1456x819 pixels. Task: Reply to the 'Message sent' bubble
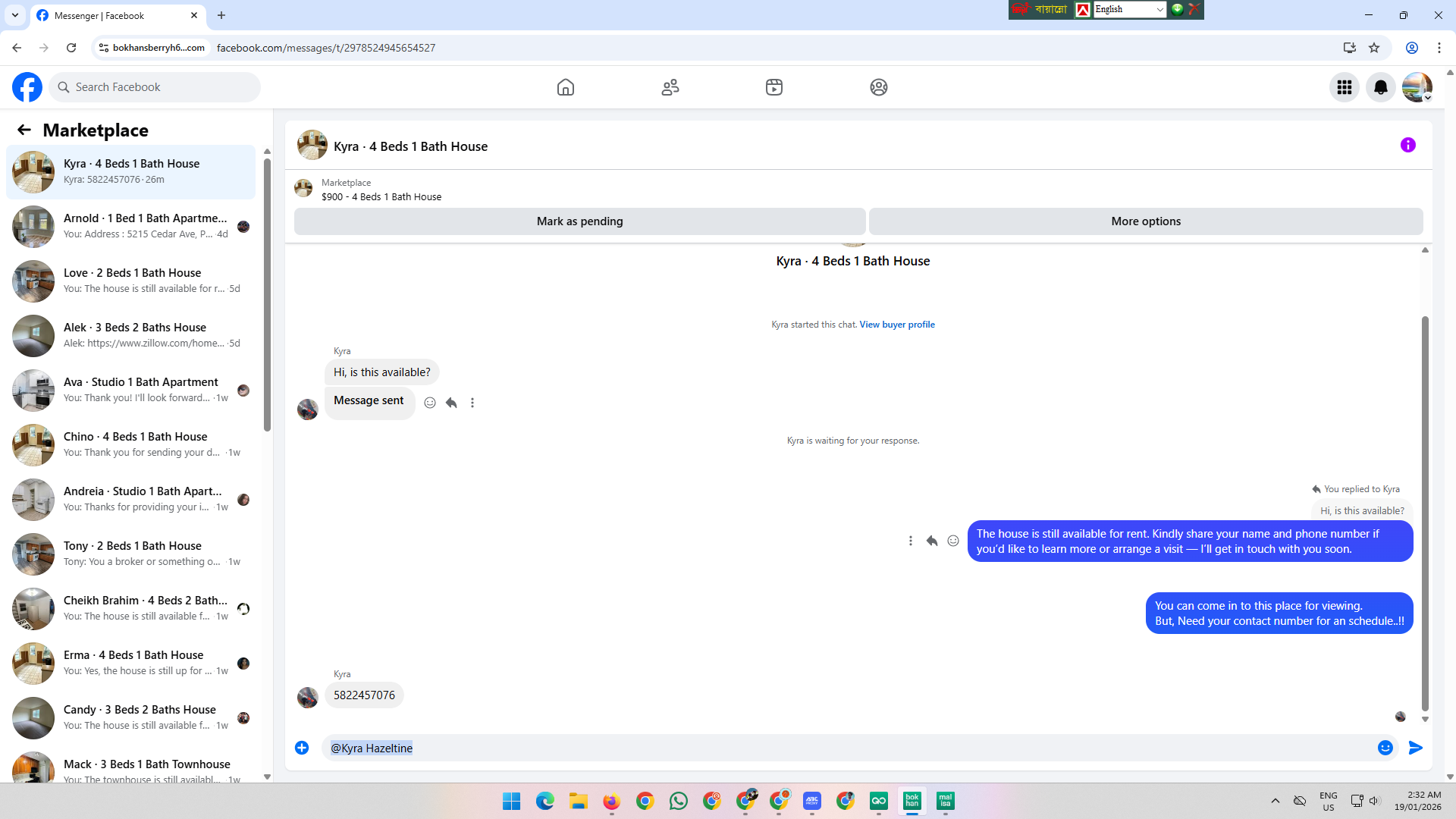point(451,403)
